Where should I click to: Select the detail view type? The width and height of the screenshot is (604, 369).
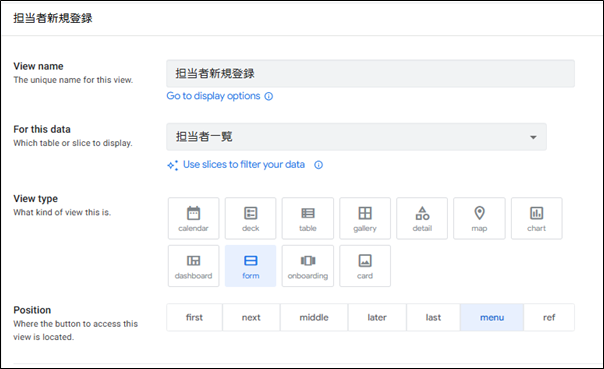click(422, 218)
